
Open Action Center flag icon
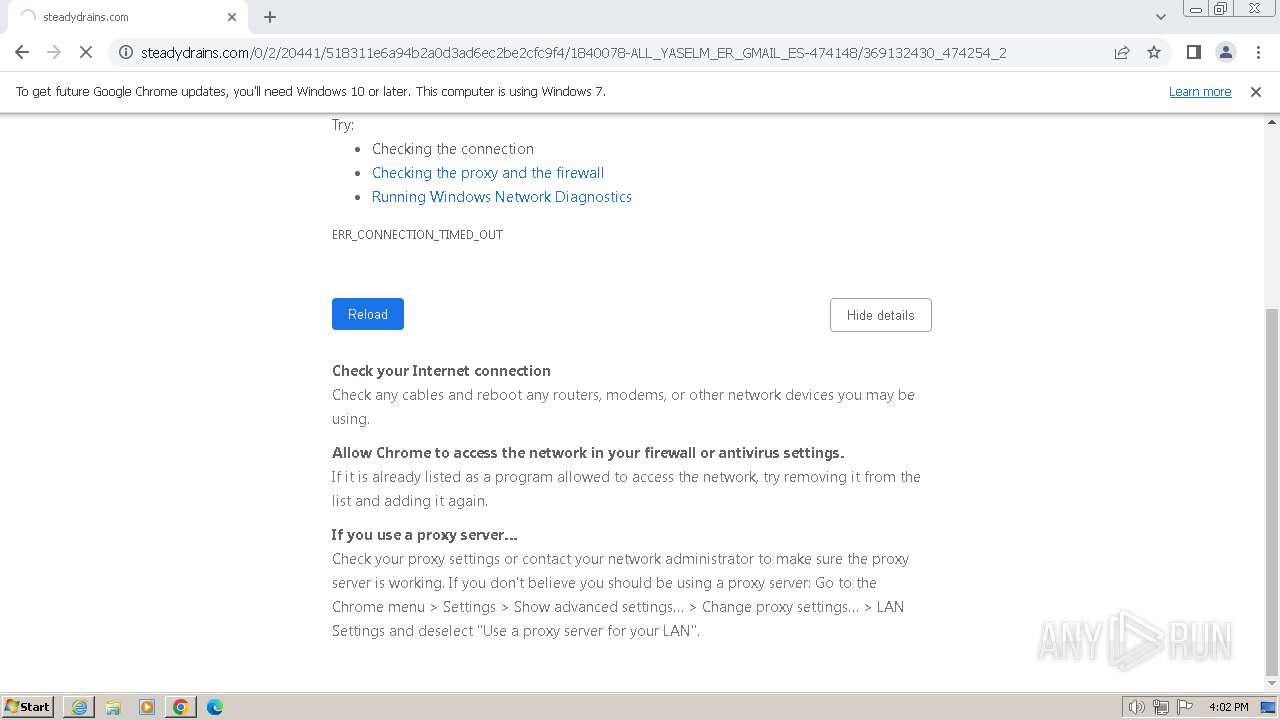1185,707
